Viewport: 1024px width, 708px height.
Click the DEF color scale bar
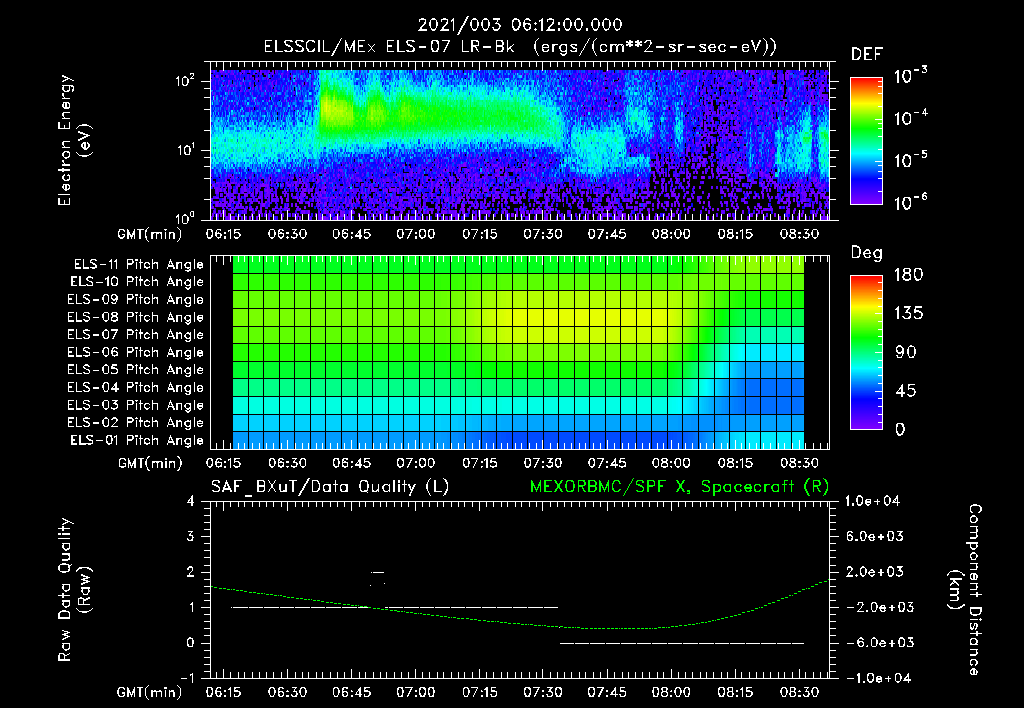[866, 140]
